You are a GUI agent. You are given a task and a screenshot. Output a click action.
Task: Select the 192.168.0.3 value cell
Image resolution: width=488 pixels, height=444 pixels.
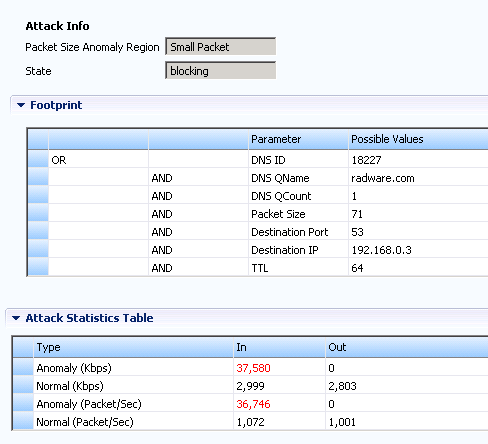coord(418,250)
